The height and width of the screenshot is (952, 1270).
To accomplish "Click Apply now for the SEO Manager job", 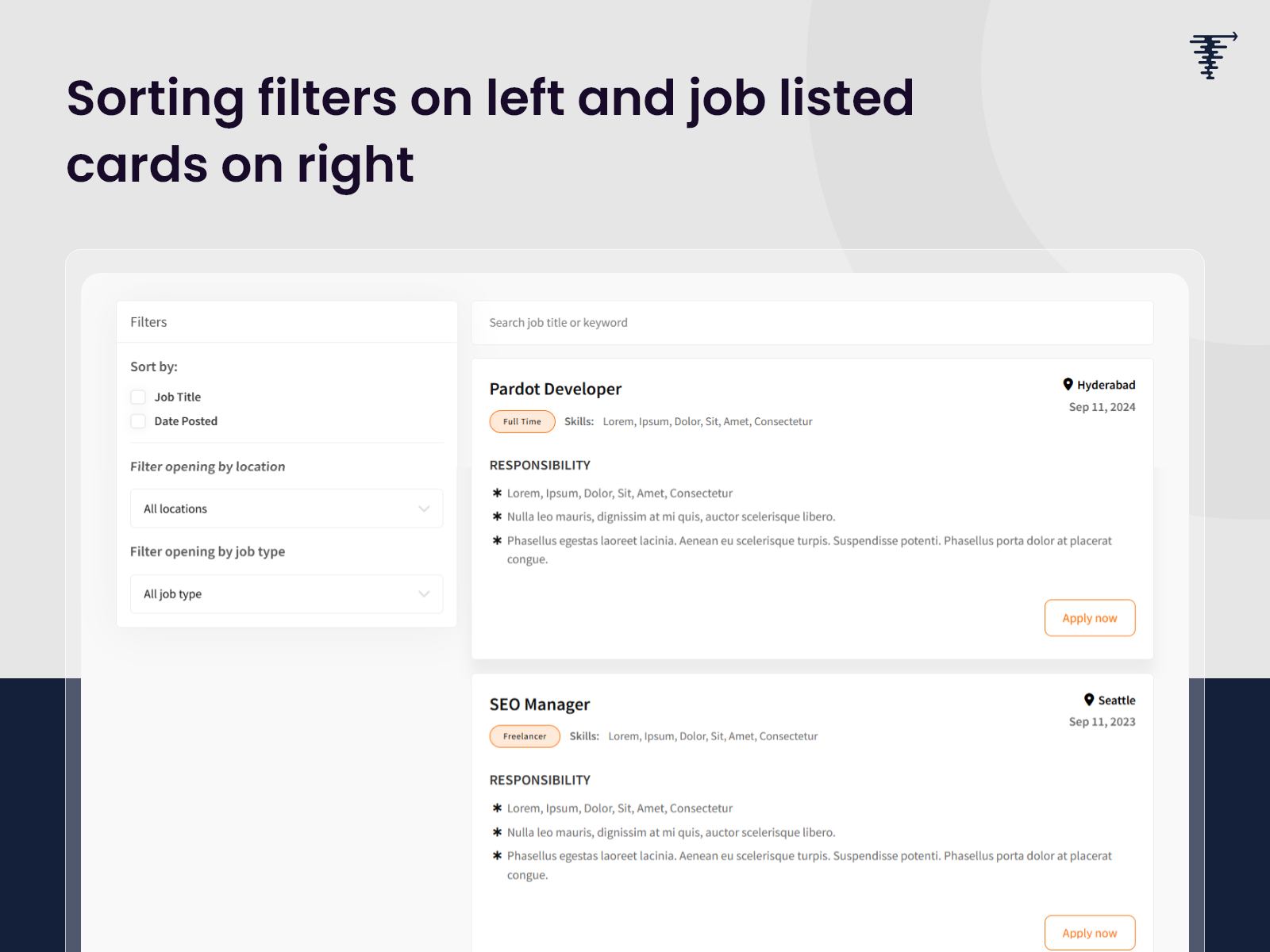I will 1089,932.
